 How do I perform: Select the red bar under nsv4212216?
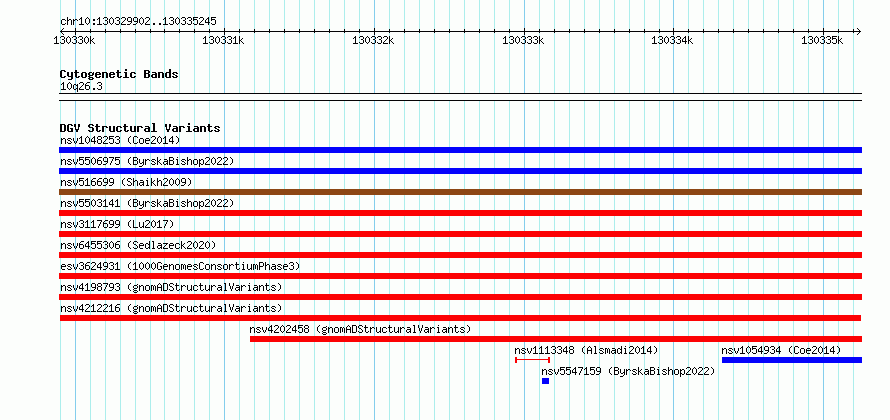460,318
